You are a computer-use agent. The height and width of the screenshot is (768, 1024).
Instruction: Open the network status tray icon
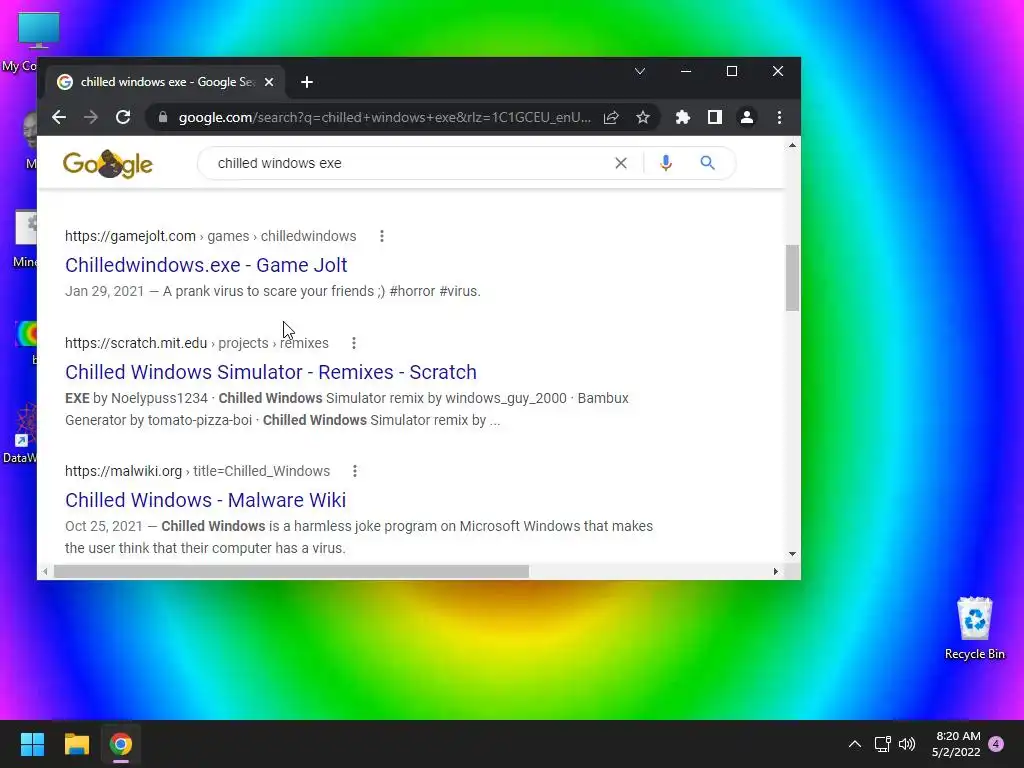[x=882, y=744]
